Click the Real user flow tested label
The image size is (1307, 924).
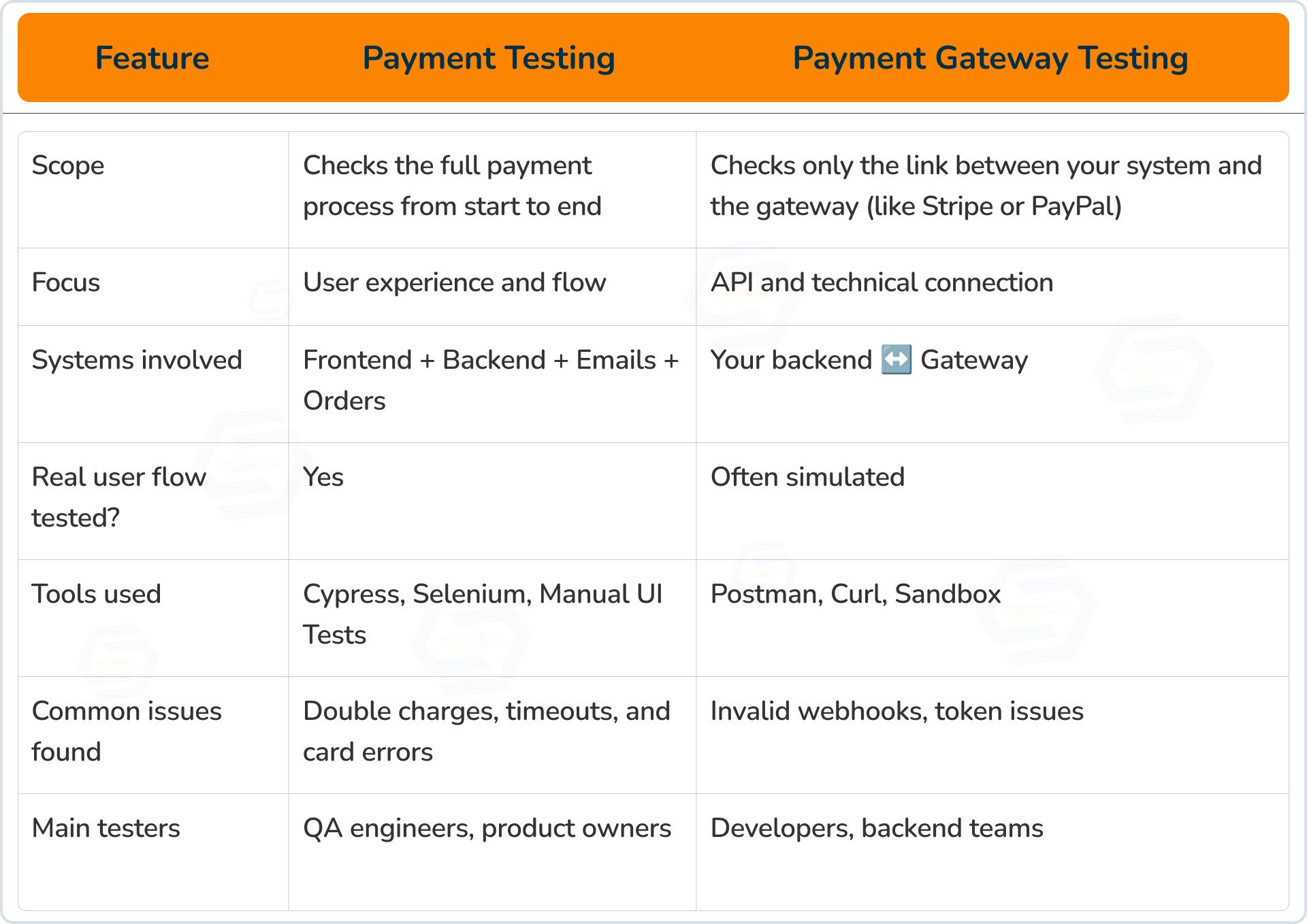(x=118, y=497)
